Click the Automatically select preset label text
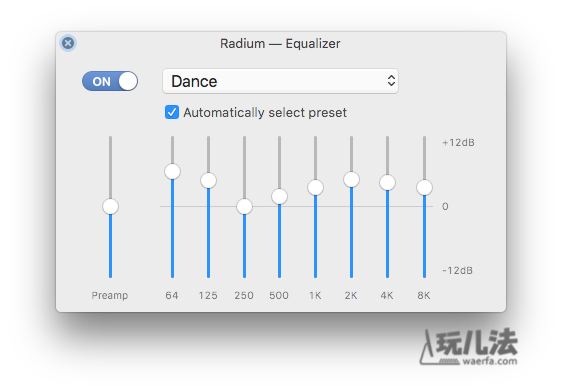Viewport: 562px width, 392px height. pos(265,113)
